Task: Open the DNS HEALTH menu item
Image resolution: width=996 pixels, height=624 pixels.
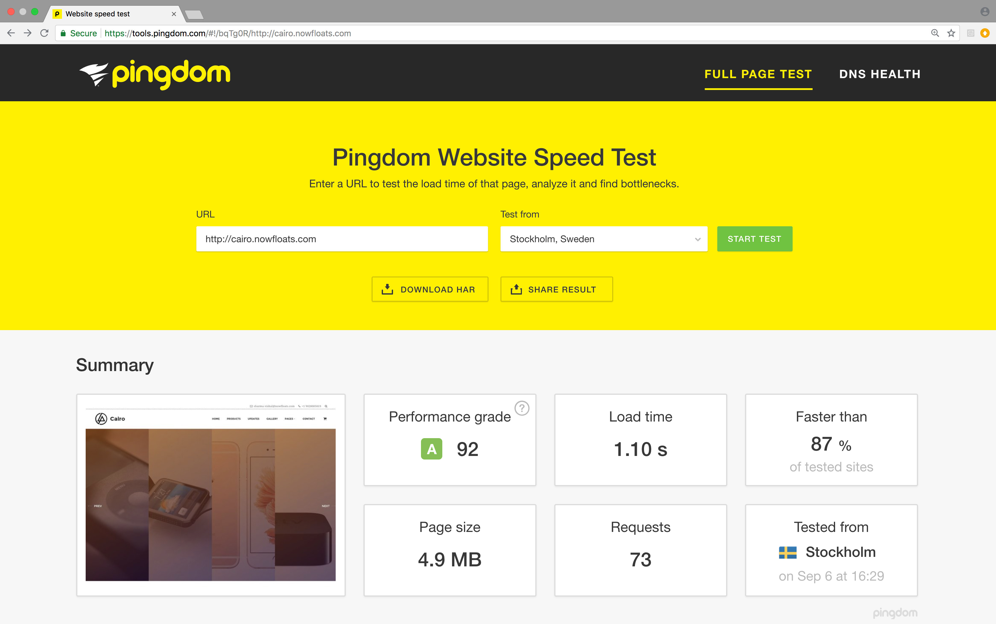Action: click(x=880, y=74)
